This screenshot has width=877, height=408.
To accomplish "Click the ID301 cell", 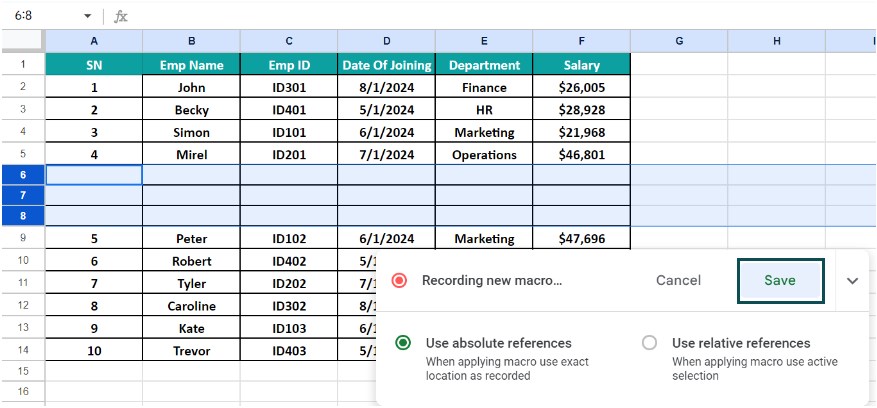I will click(289, 87).
